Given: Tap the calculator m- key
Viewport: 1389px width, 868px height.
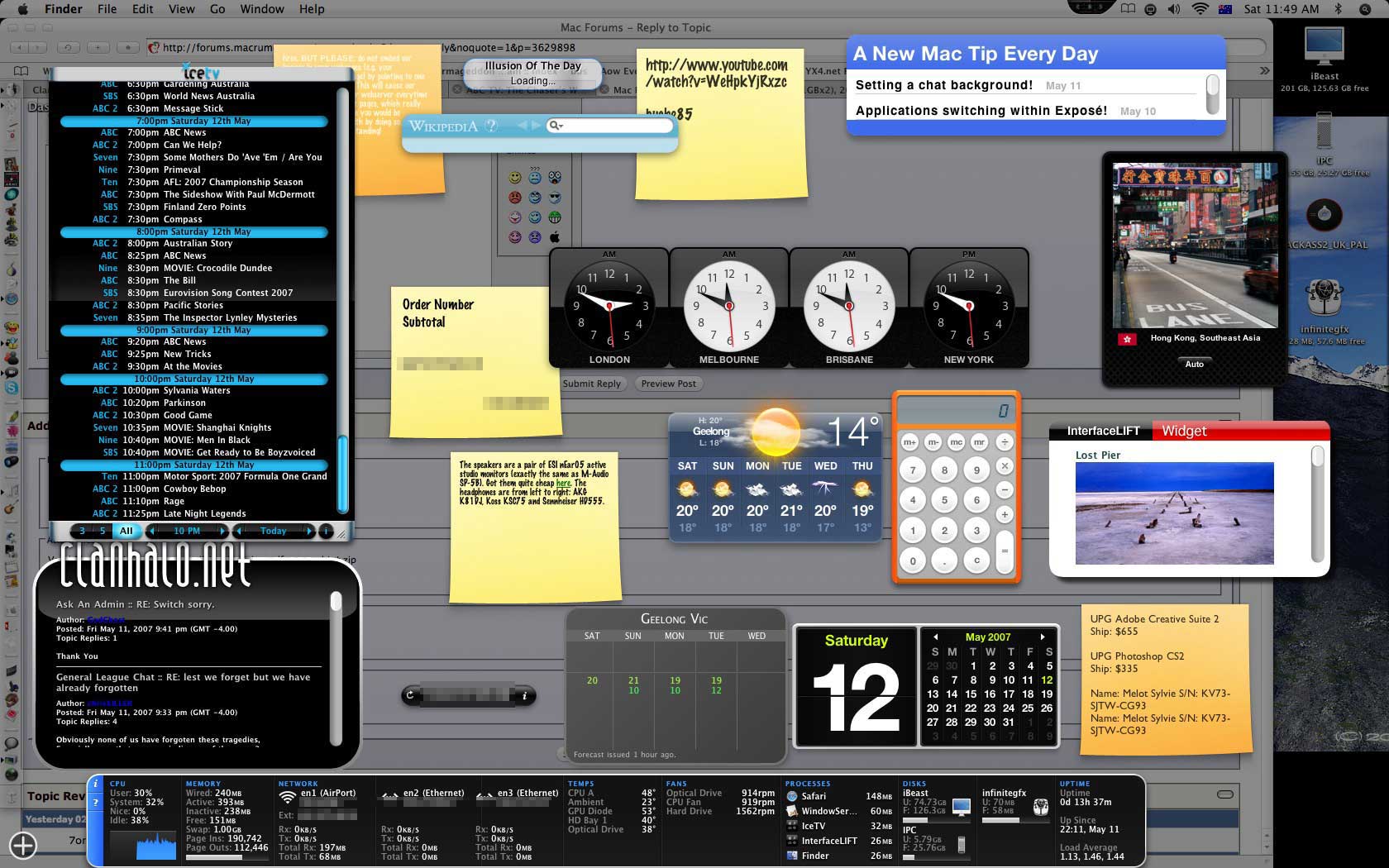Looking at the screenshot, I should 933,442.
